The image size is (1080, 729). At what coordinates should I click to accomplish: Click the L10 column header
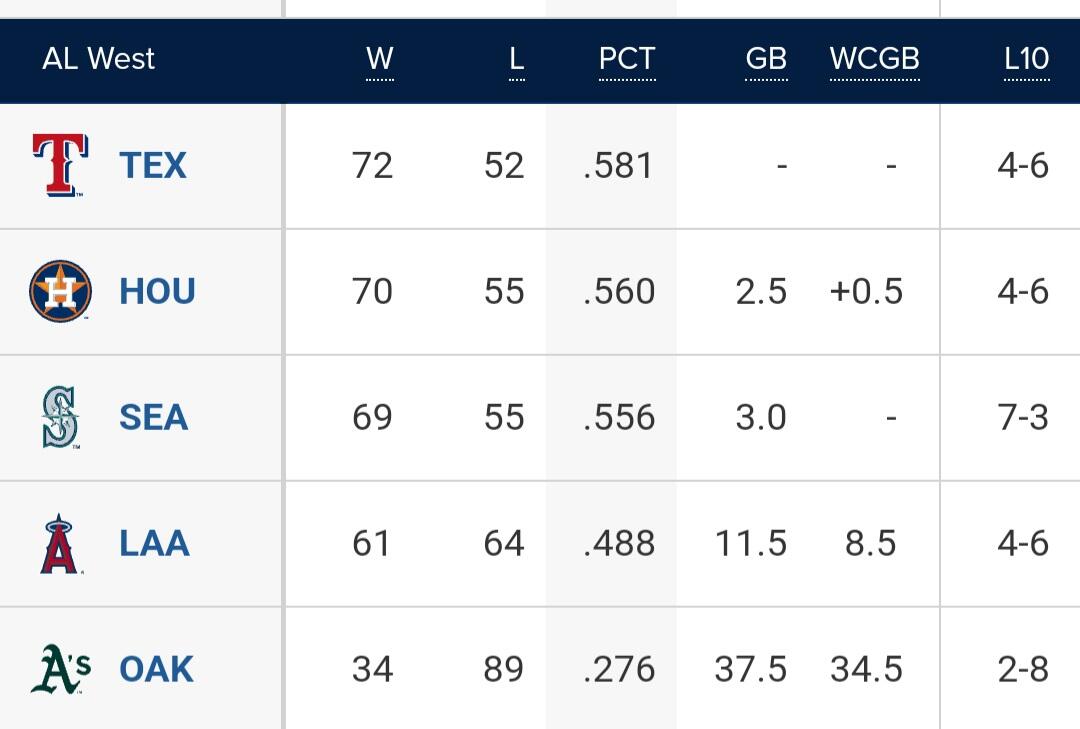tap(1026, 59)
